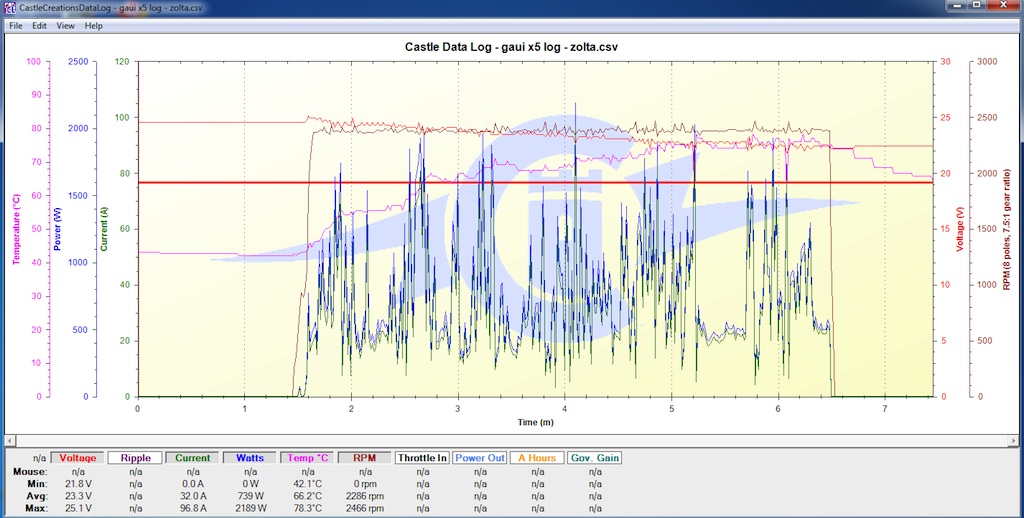This screenshot has width=1024, height=518.
Task: Enable the Gov. Gain series
Action: [x=595, y=458]
